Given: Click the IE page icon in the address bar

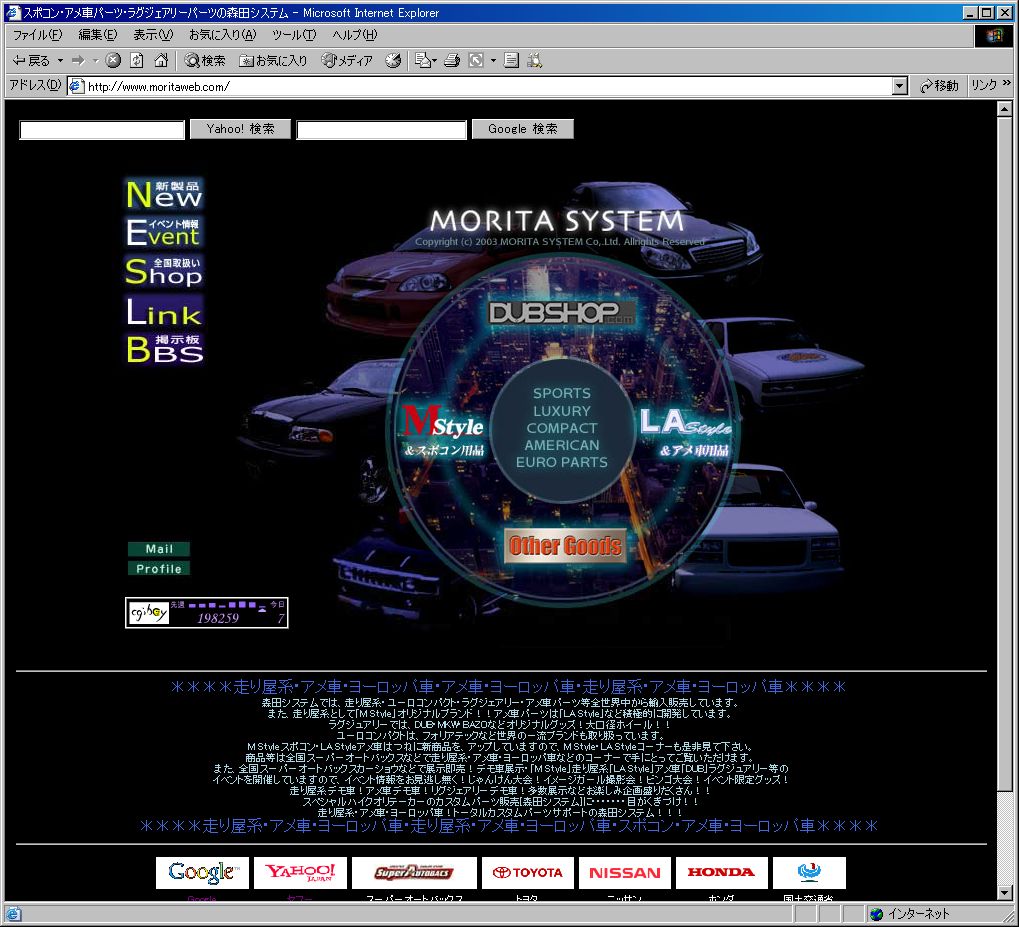Looking at the screenshot, I should tap(77, 86).
